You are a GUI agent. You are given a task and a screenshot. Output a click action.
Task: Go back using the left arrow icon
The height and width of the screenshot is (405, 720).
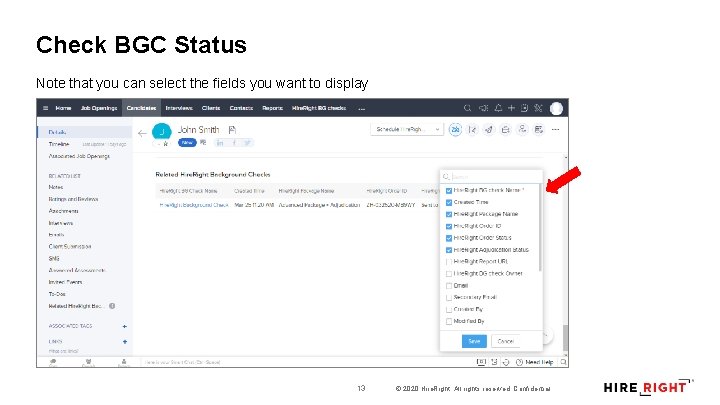pyautogui.click(x=142, y=133)
